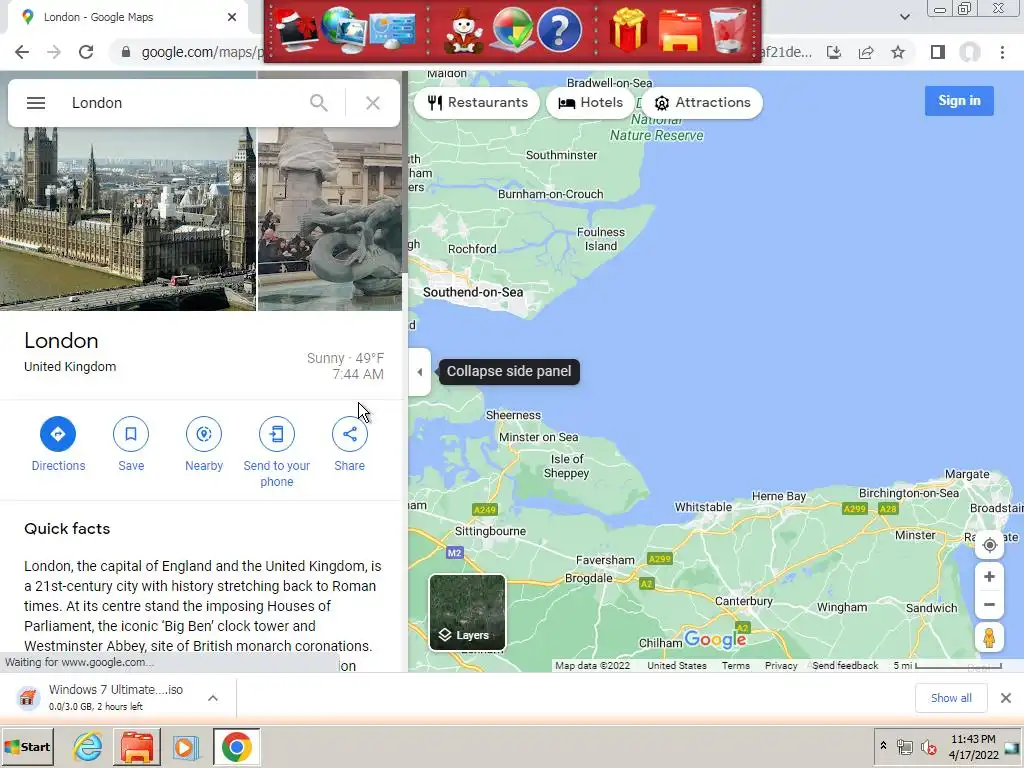Click the United States region link
The image size is (1024, 768).
[677, 665]
